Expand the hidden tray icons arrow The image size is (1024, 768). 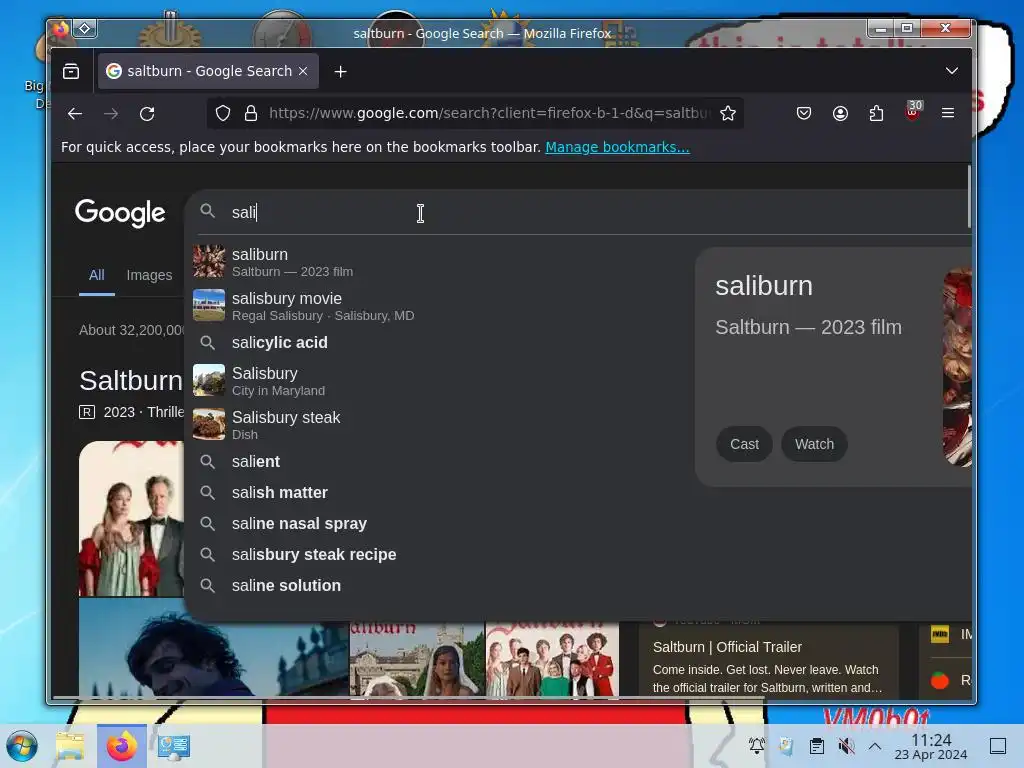(875, 746)
